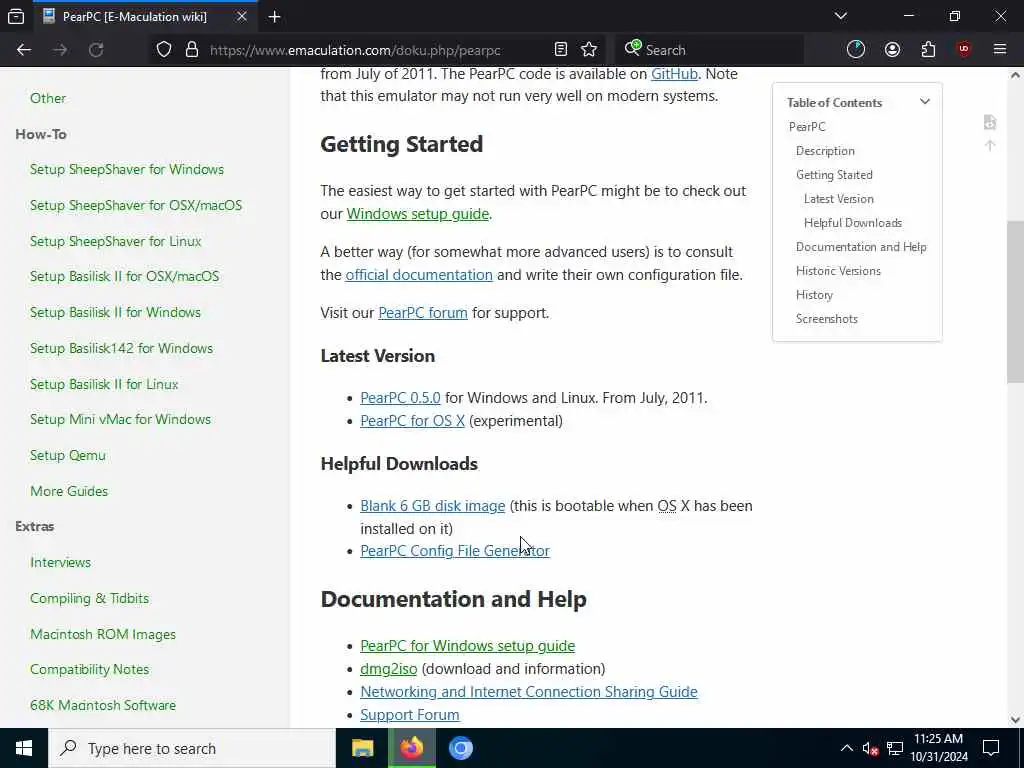Go back to the previous page
The height and width of the screenshot is (768, 1024).
pyautogui.click(x=24, y=50)
